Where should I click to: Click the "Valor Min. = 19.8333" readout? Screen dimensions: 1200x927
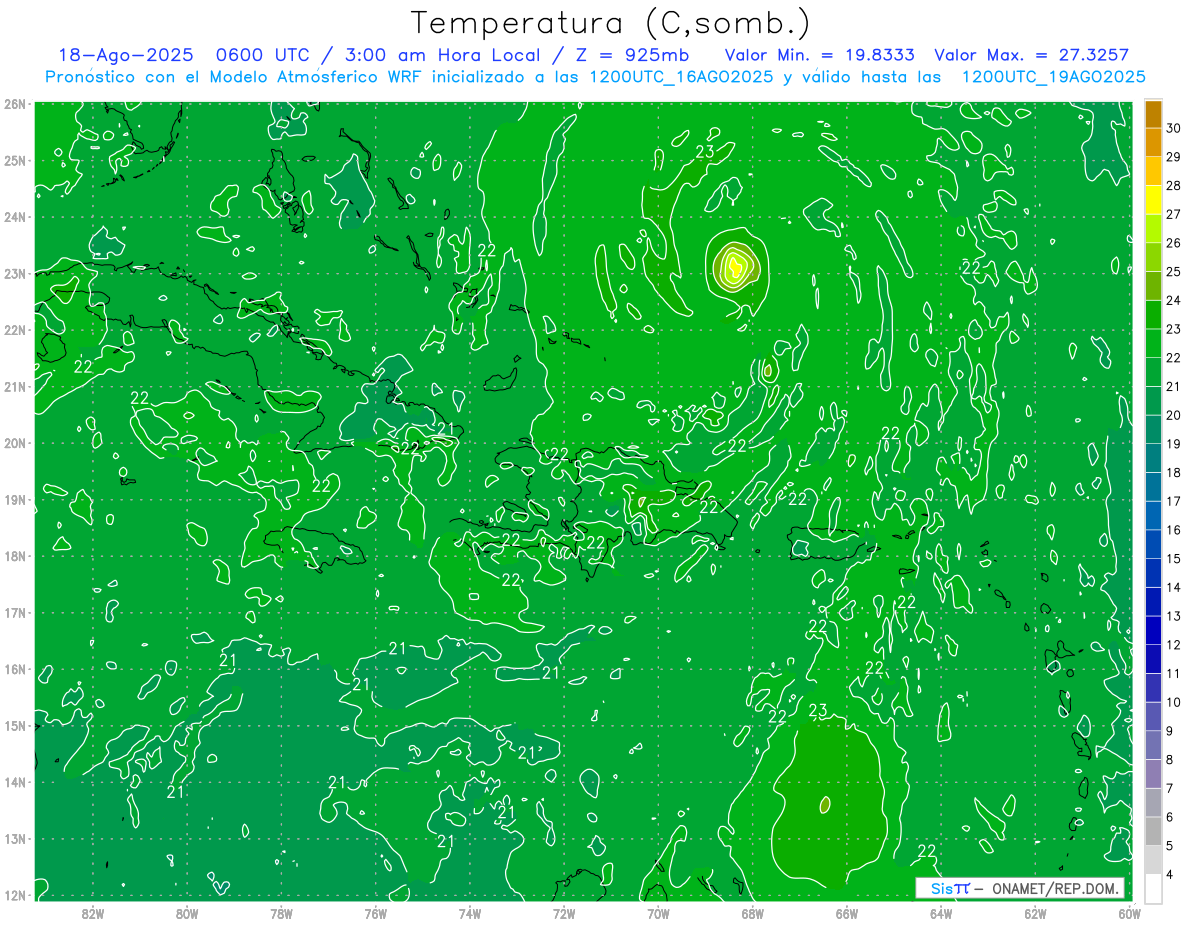pyautogui.click(x=818, y=56)
